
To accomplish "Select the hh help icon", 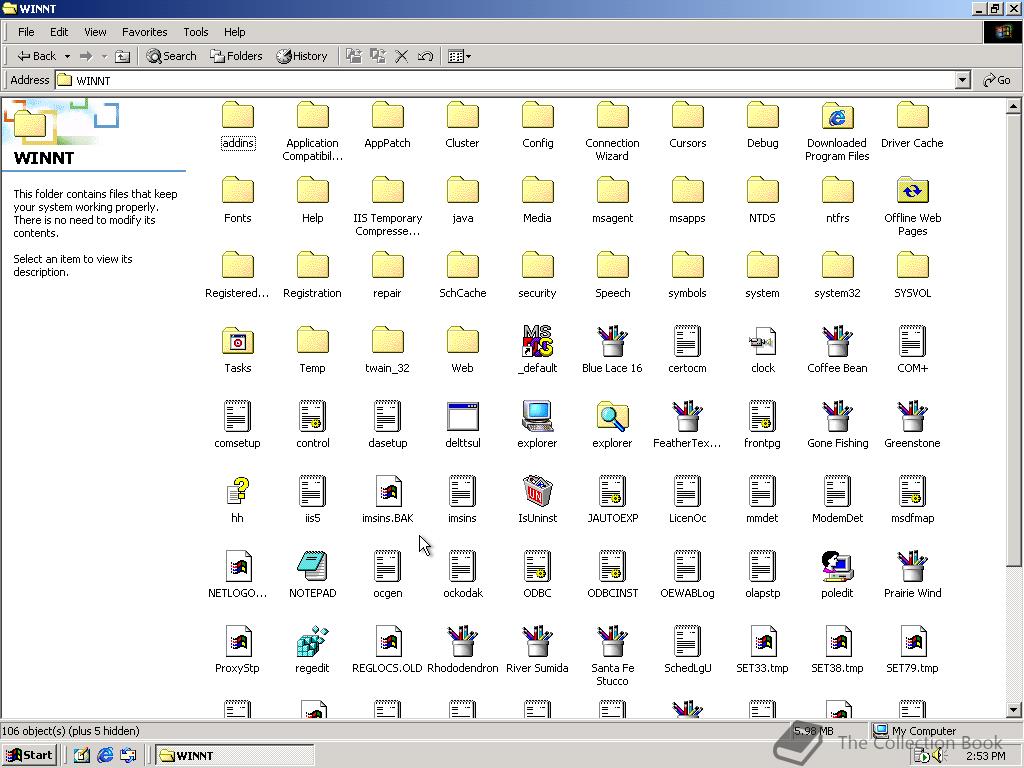I will pos(238,491).
